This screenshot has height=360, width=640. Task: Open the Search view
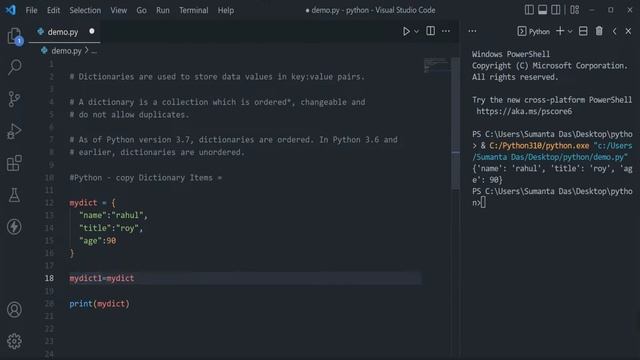pyautogui.click(x=15, y=67)
